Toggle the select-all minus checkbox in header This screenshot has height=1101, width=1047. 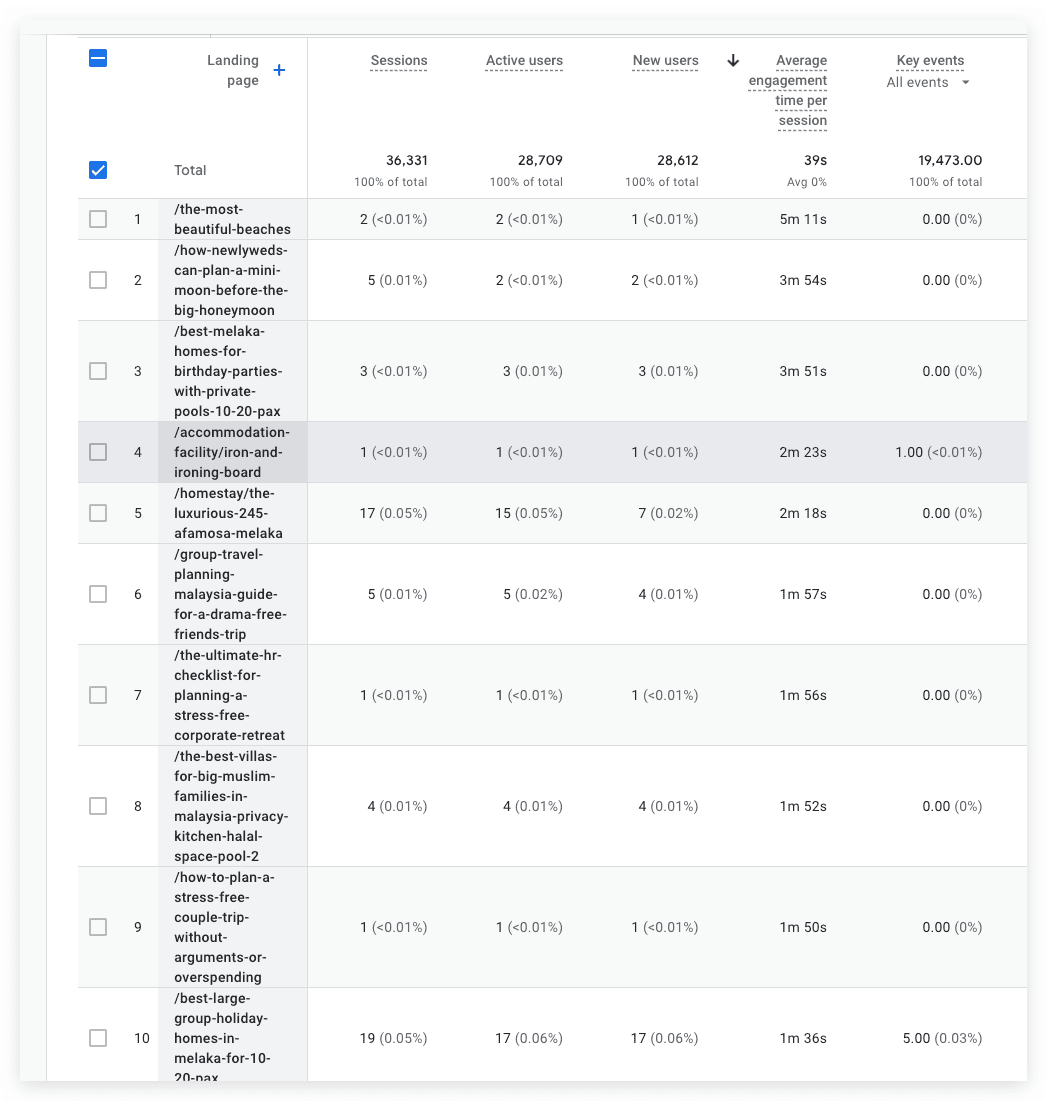pyautogui.click(x=98, y=58)
